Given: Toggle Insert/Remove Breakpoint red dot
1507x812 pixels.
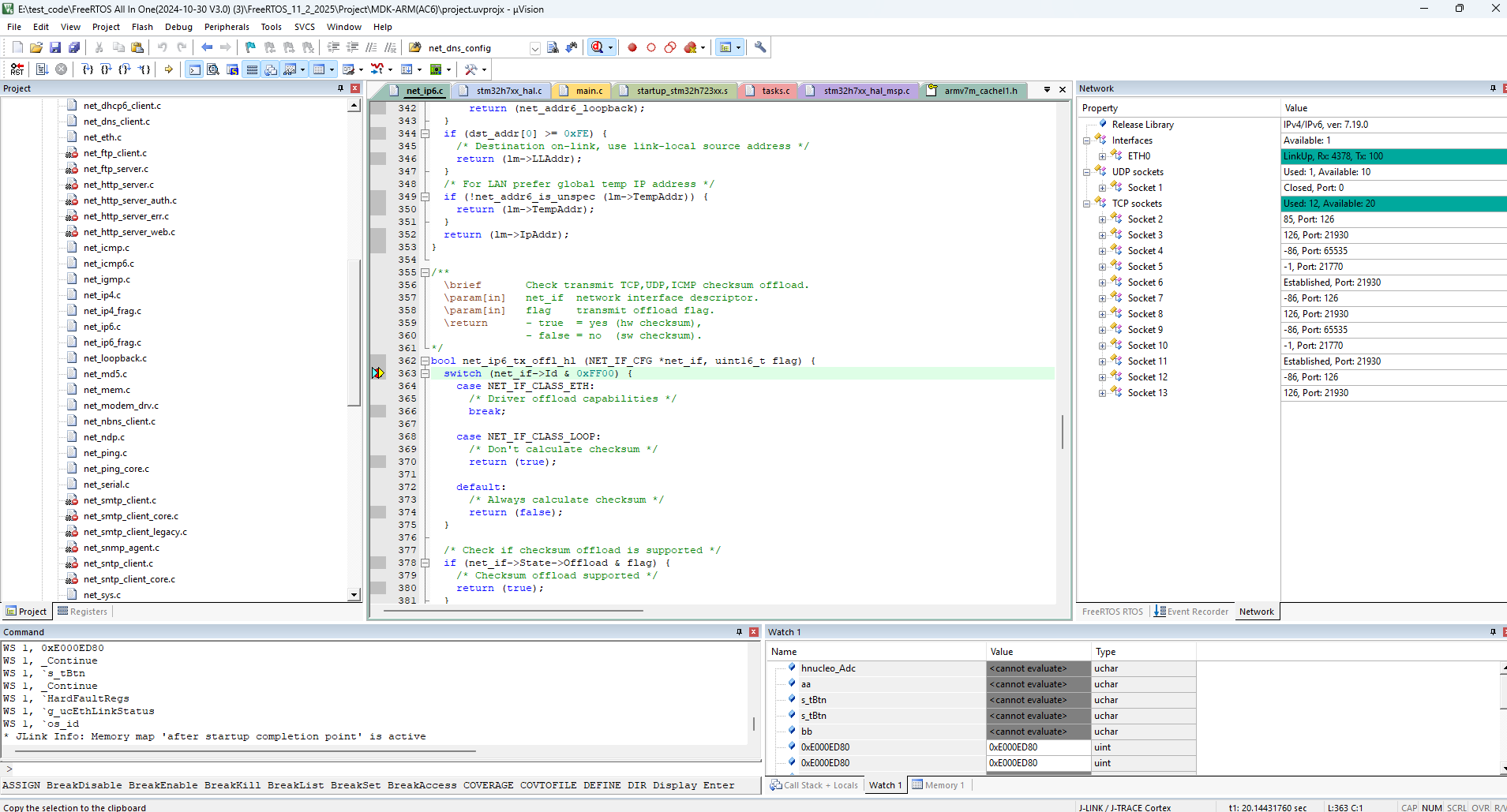Looking at the screenshot, I should [x=632, y=47].
